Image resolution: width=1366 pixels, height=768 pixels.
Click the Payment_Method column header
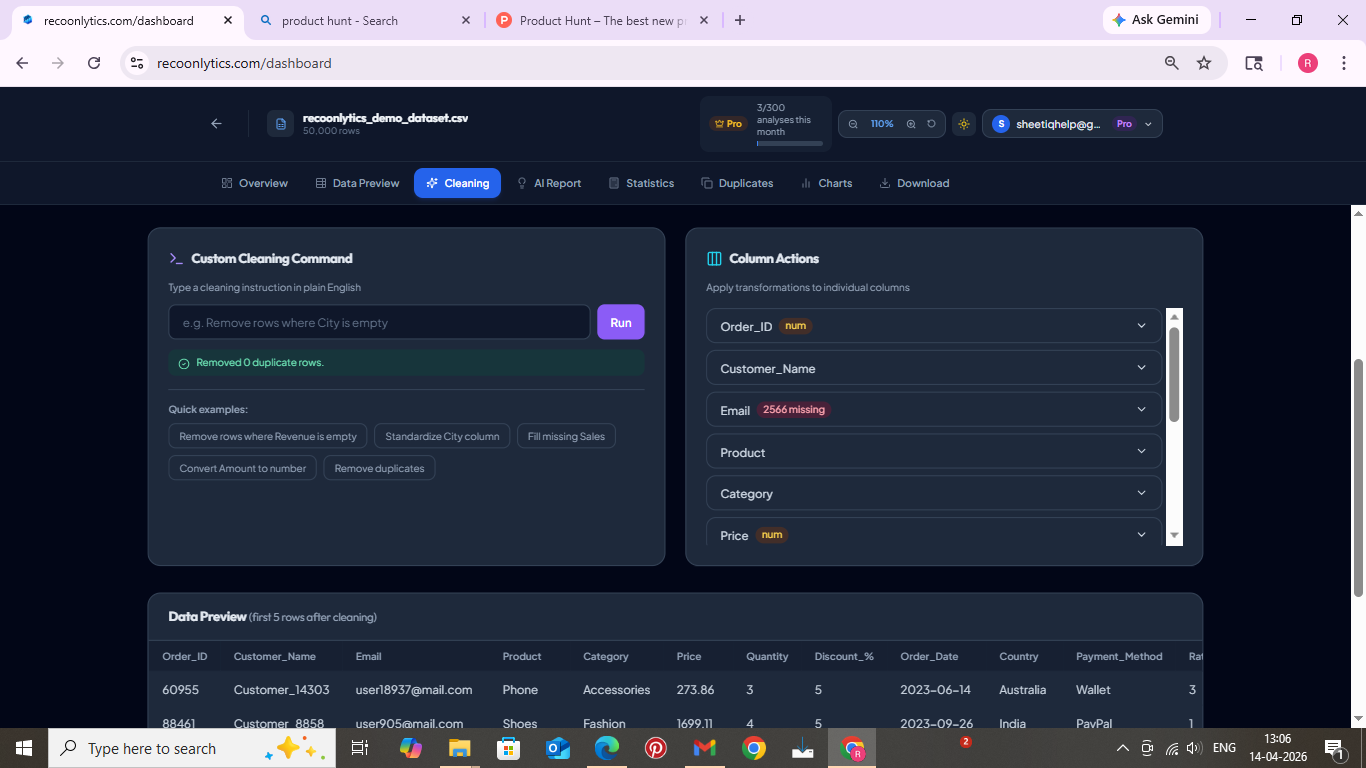(1119, 657)
